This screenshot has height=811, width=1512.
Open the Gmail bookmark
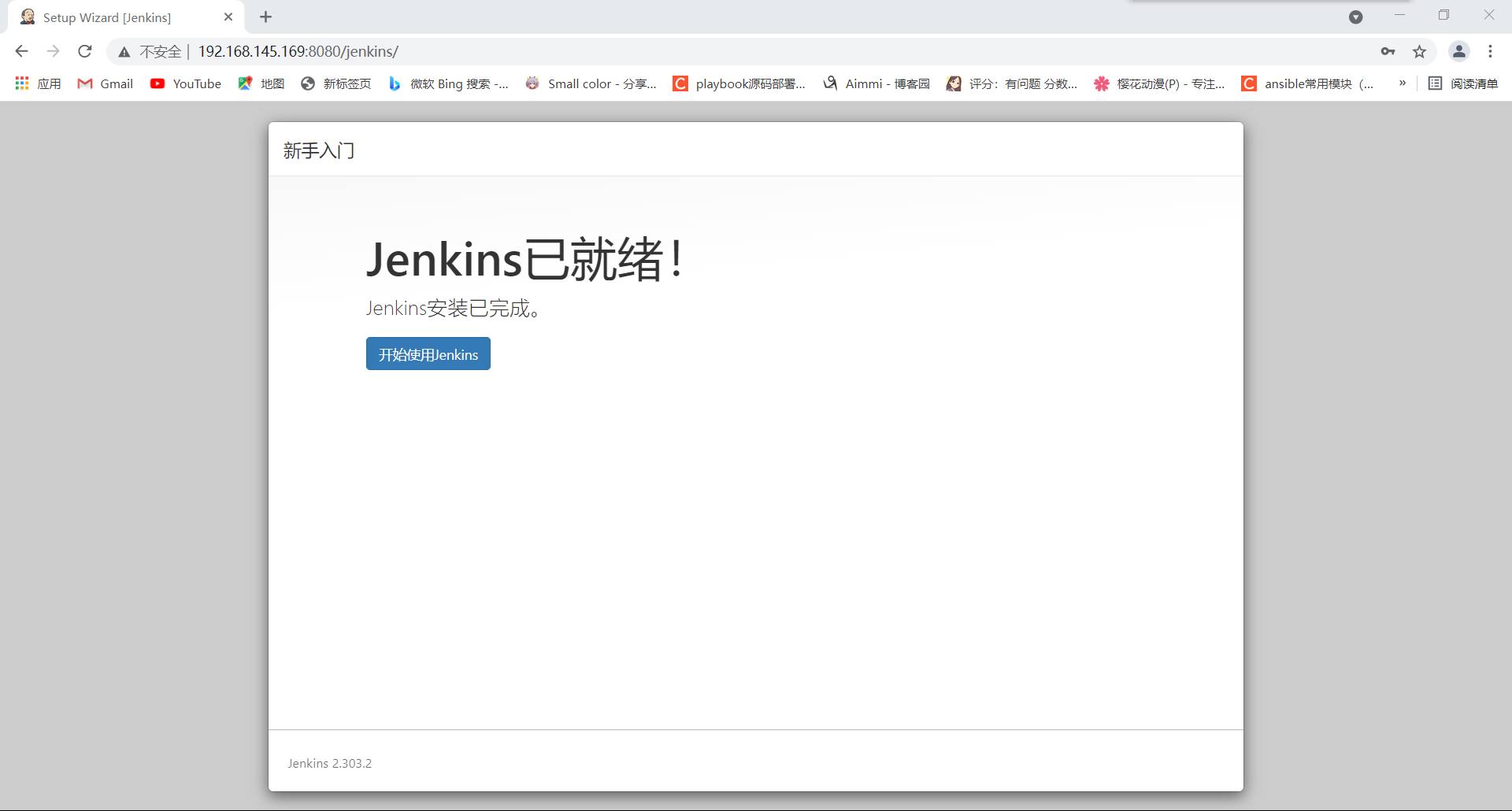pyautogui.click(x=106, y=83)
